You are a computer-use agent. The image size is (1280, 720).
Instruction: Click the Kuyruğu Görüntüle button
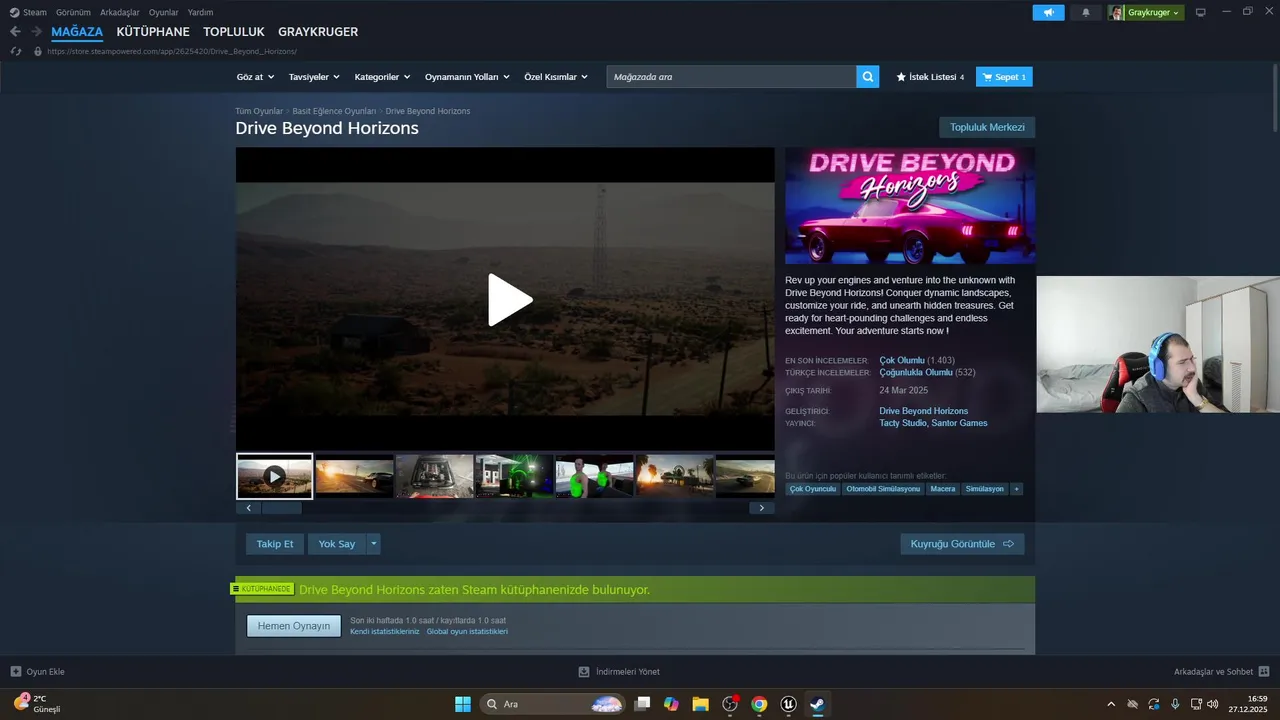click(x=962, y=544)
